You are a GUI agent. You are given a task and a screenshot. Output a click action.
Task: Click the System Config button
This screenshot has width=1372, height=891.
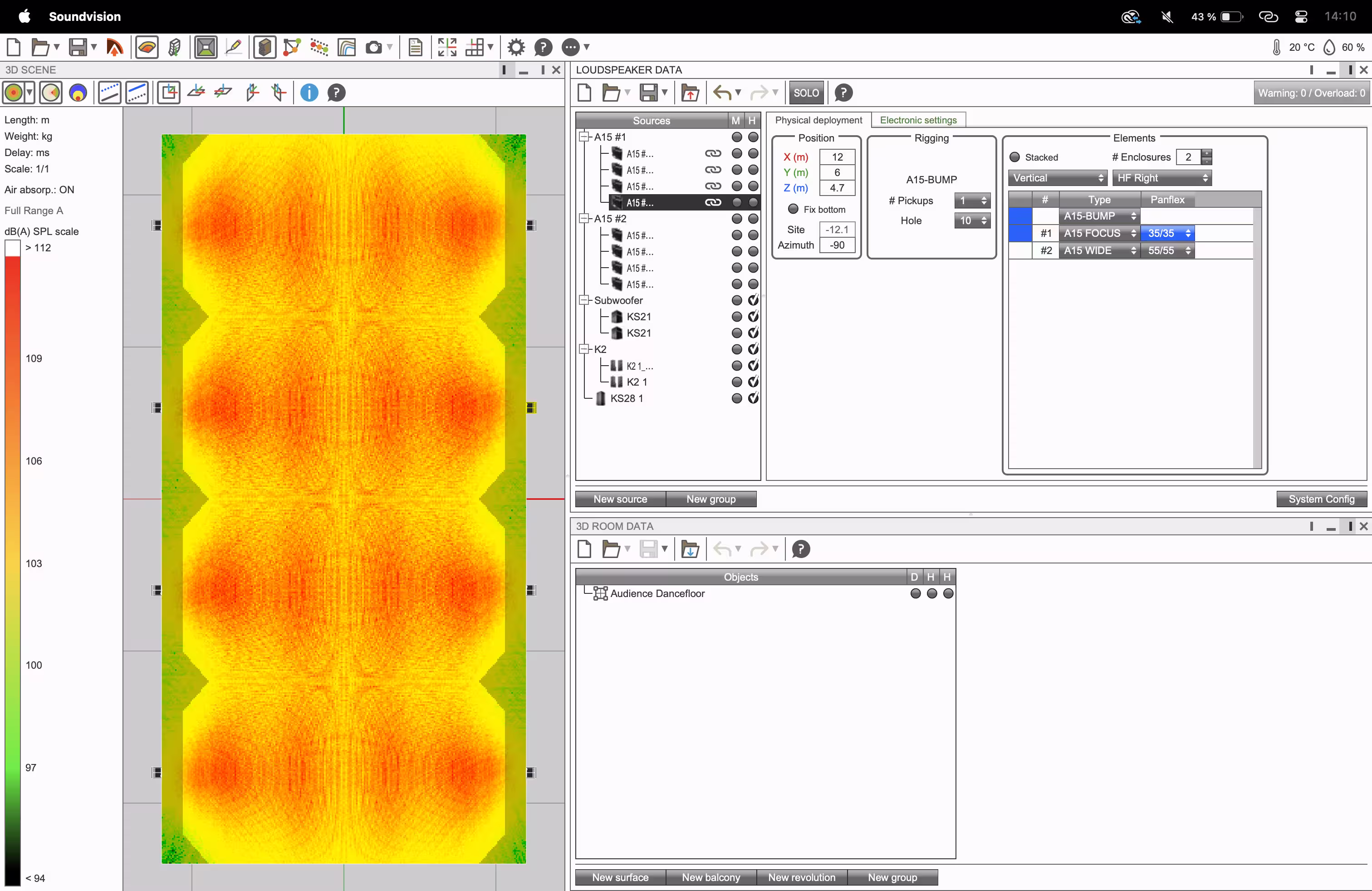click(1321, 499)
